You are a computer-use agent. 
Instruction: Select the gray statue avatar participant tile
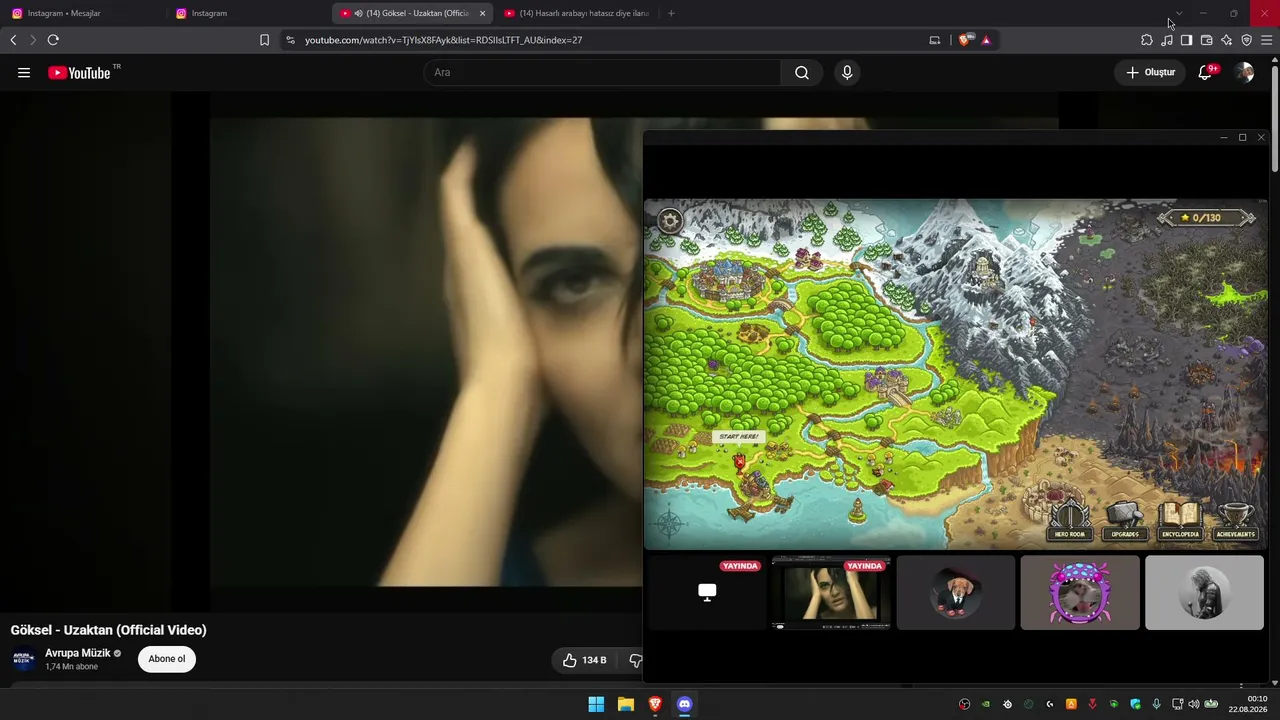coord(1204,592)
